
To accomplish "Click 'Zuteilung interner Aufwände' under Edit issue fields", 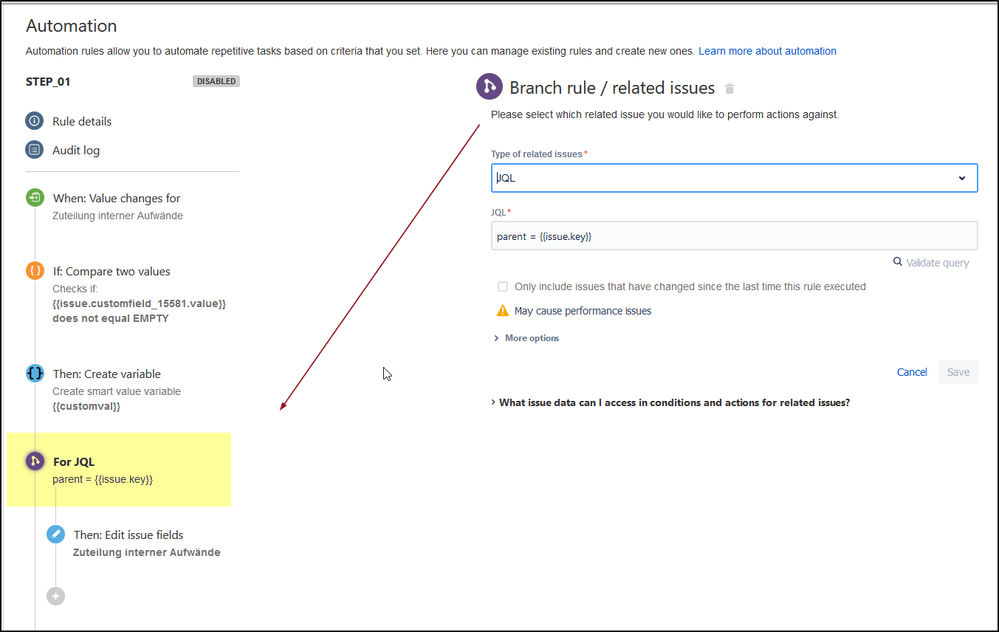I will [147, 552].
